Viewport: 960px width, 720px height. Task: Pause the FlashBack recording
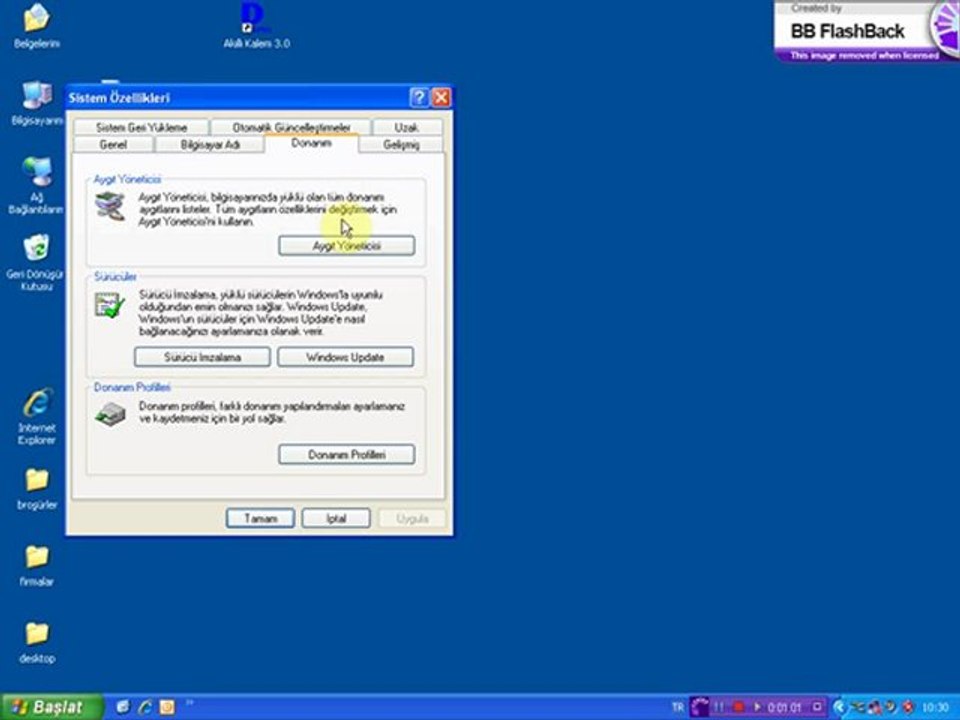tap(719, 707)
